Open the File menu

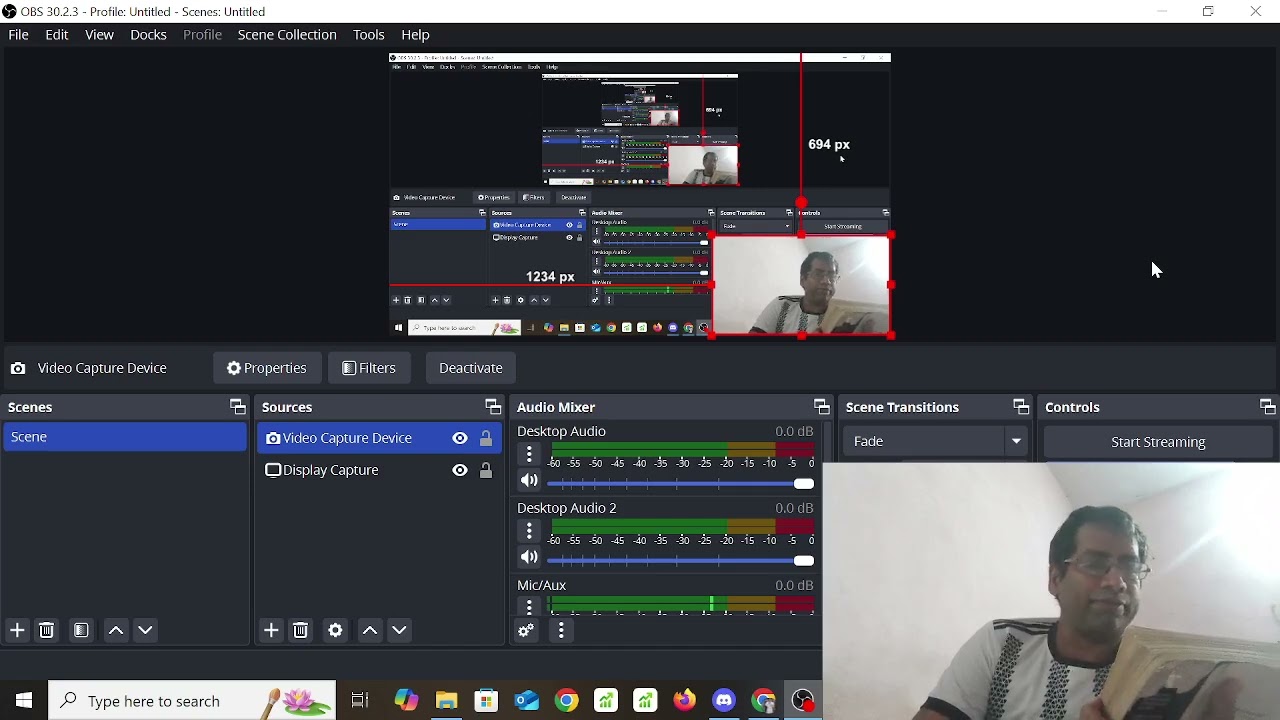coord(18,35)
